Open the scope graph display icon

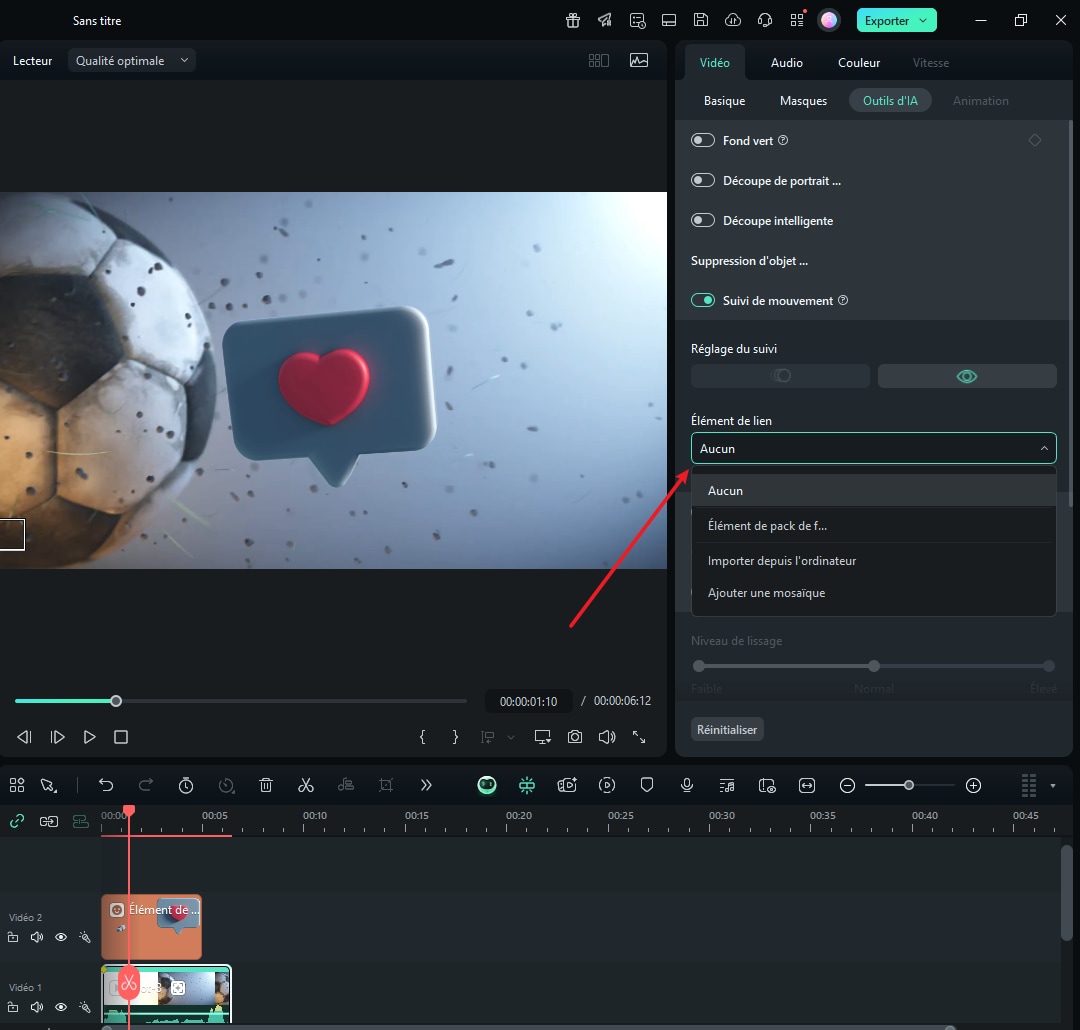pos(638,61)
